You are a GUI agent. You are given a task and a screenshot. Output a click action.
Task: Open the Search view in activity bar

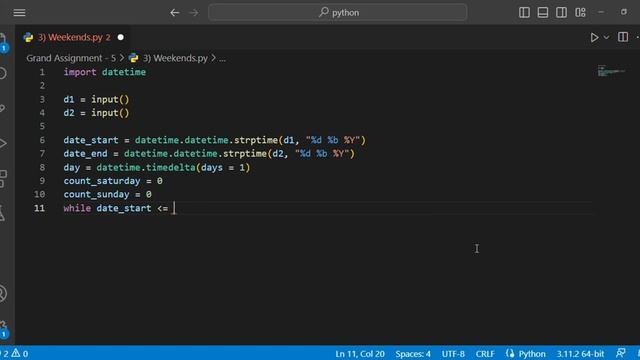coord(3,73)
